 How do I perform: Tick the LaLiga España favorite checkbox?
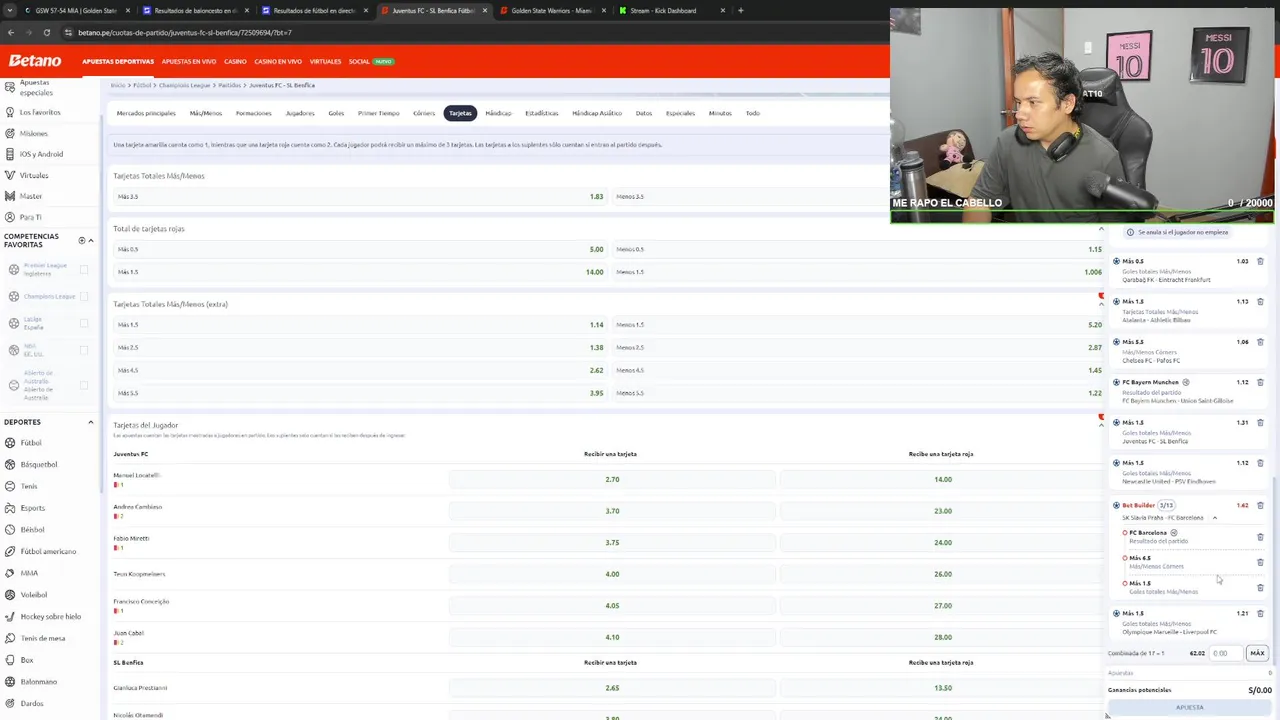click(84, 323)
